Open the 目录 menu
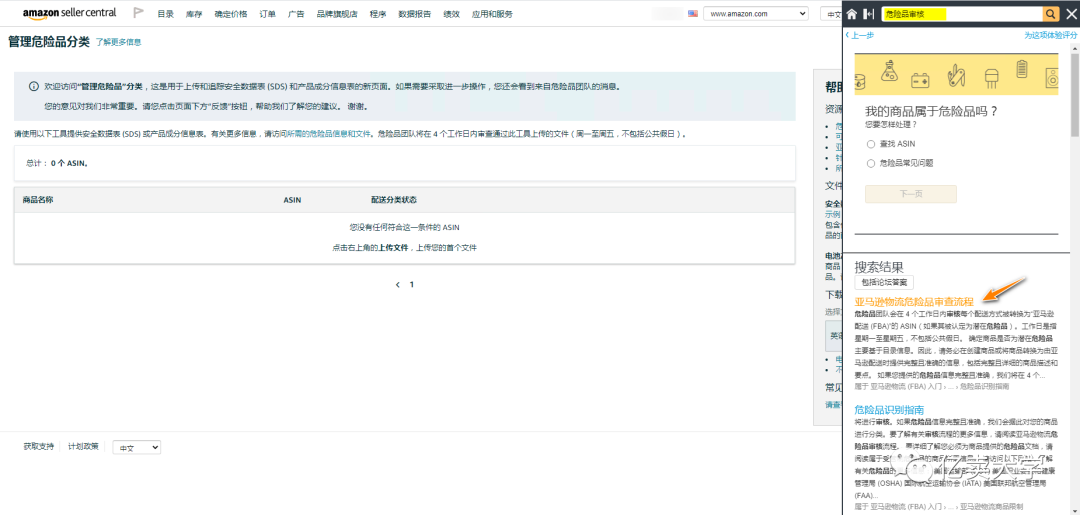This screenshot has width=1080, height=515. (x=165, y=14)
